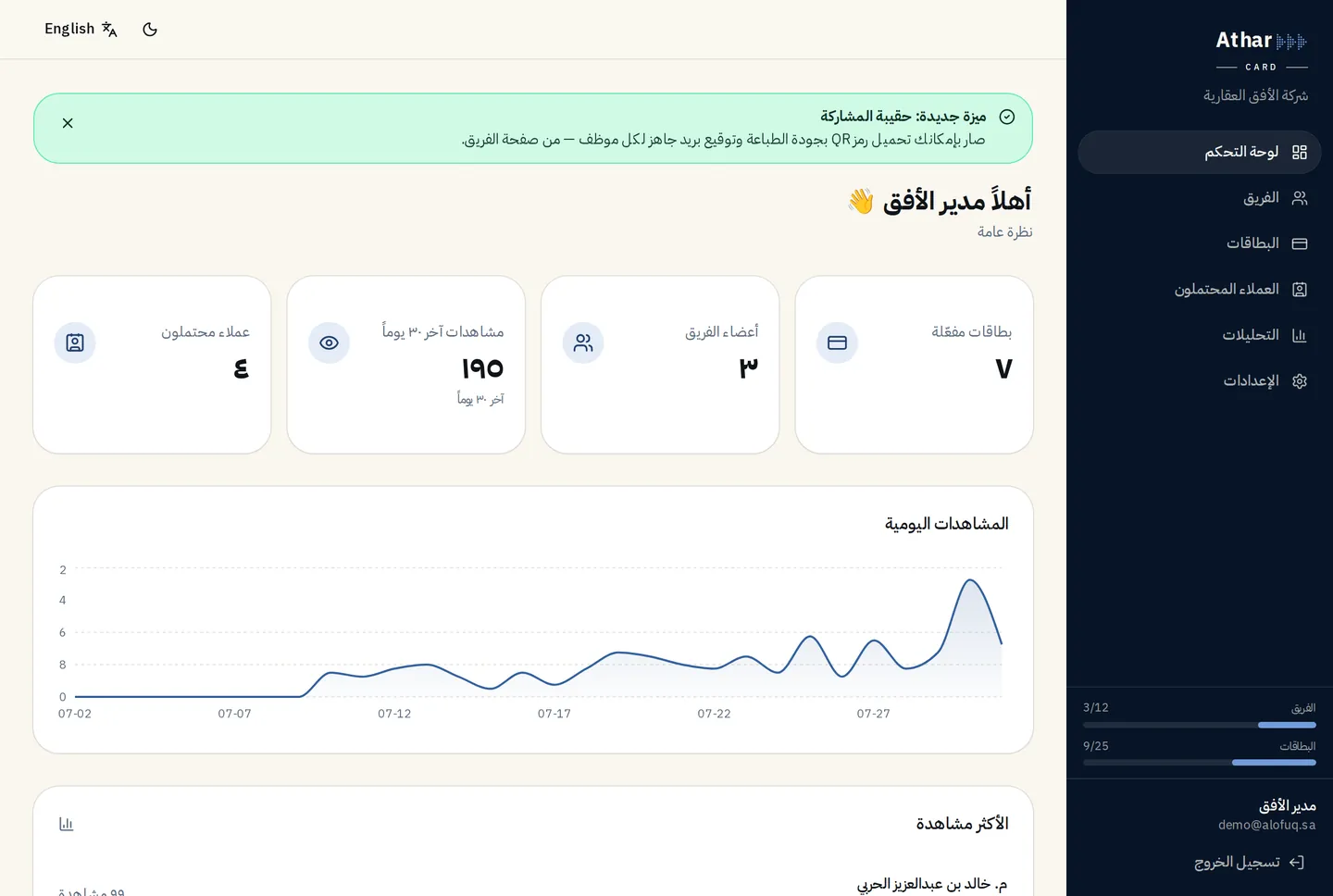
Task: Open the أعضاء الفريق stat card
Action: pos(660,365)
